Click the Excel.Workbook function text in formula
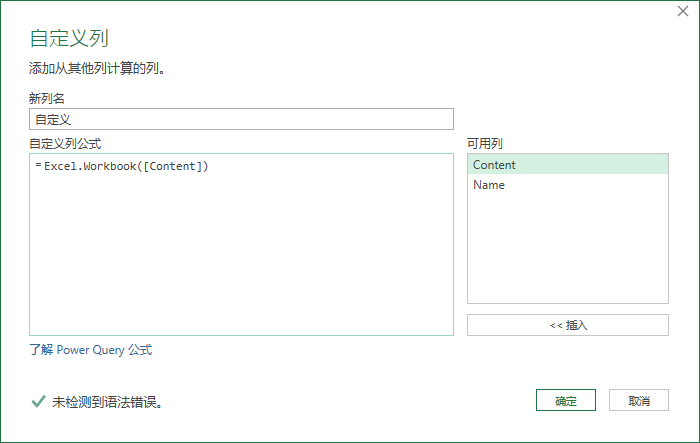This screenshot has height=443, width=700. pyautogui.click(x=90, y=166)
